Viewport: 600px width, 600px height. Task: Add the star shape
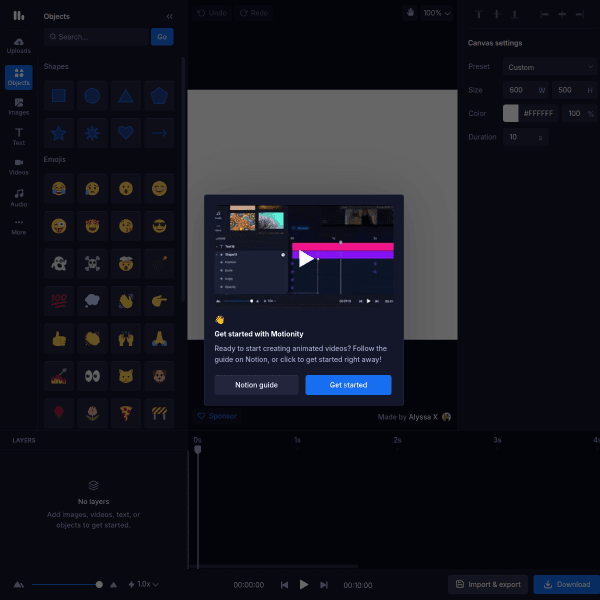point(59,132)
